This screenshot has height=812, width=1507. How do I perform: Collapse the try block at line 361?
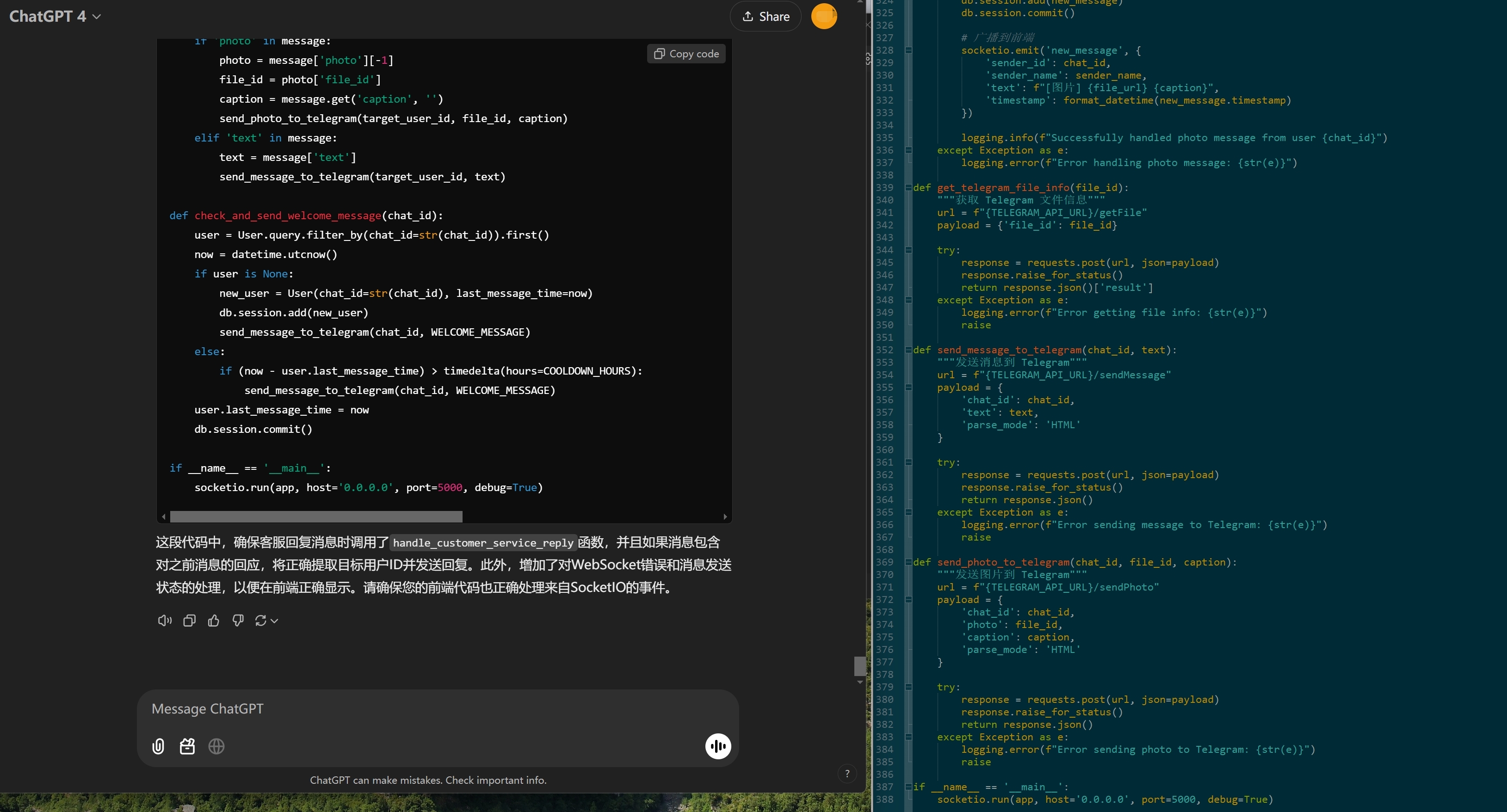908,462
